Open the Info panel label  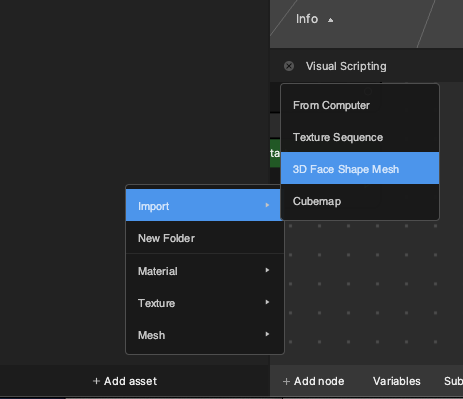pyautogui.click(x=307, y=19)
